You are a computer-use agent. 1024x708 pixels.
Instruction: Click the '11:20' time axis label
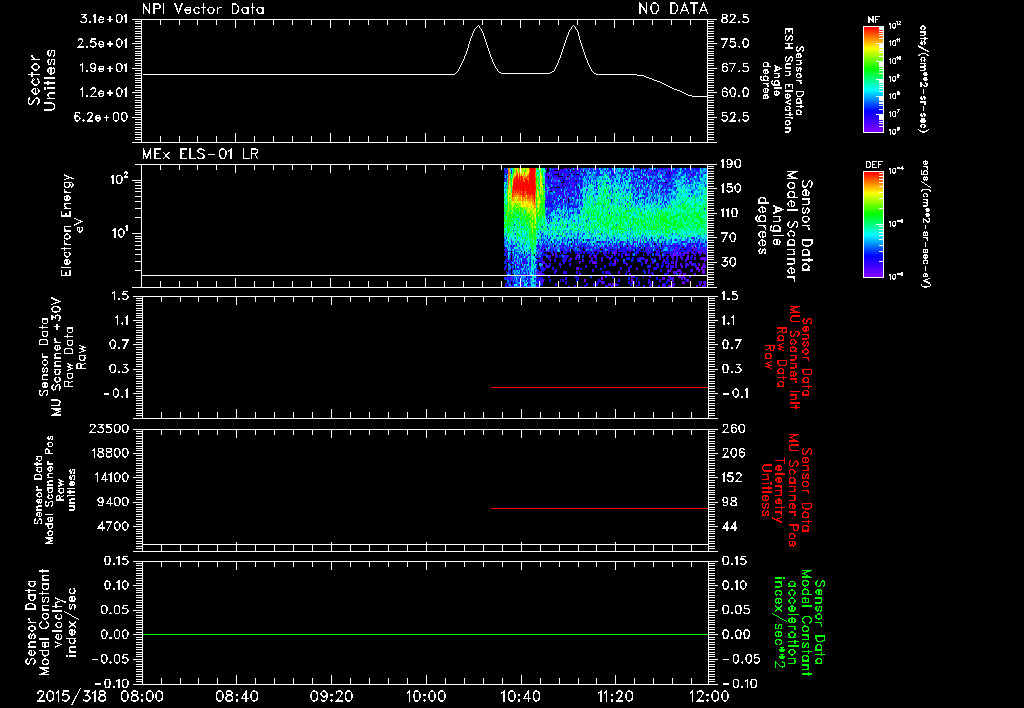(x=615, y=696)
